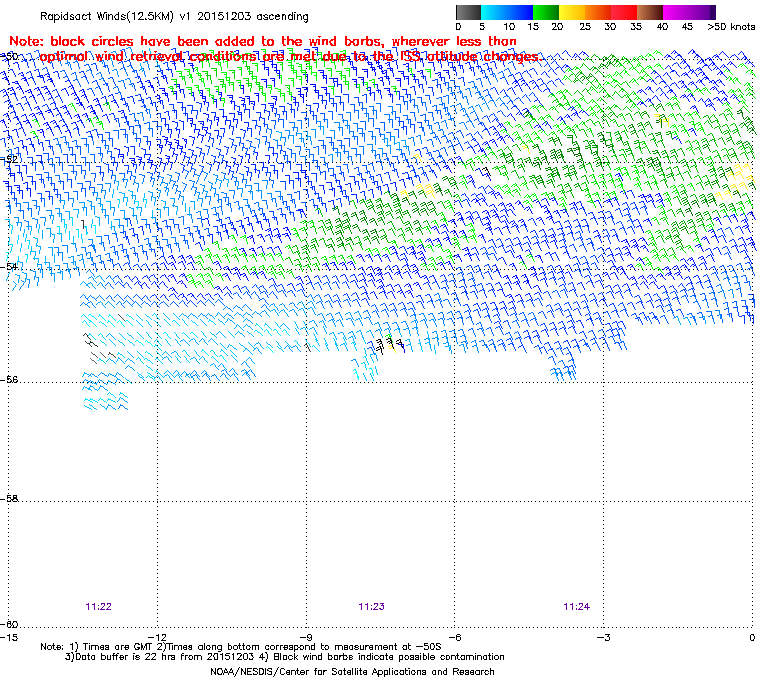The height and width of the screenshot is (688, 760).
Task: Click the magenta 40-45 knots legend segment
Action: pyautogui.click(x=676, y=12)
